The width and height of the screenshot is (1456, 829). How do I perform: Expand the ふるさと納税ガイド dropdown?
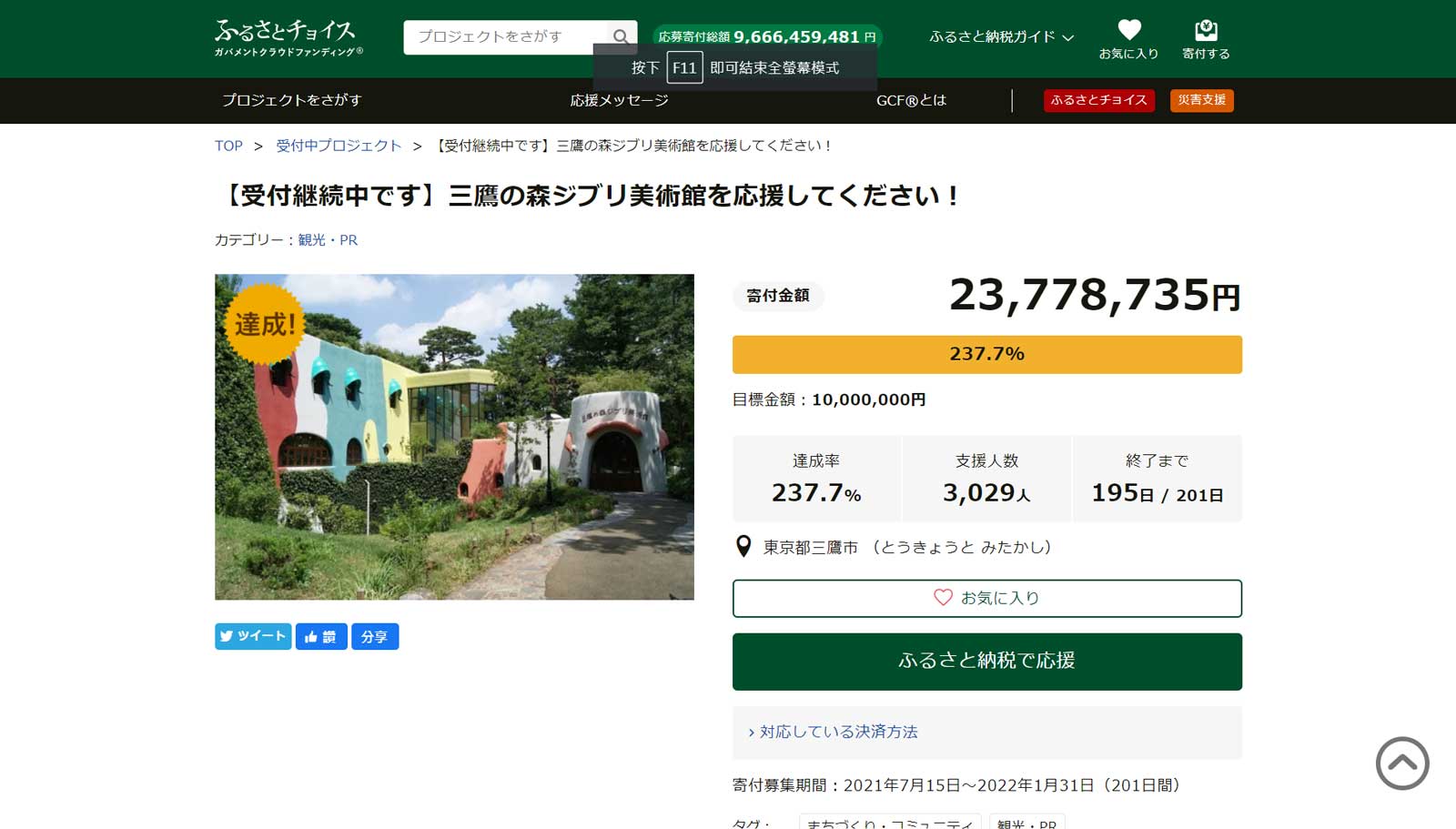(x=1001, y=37)
